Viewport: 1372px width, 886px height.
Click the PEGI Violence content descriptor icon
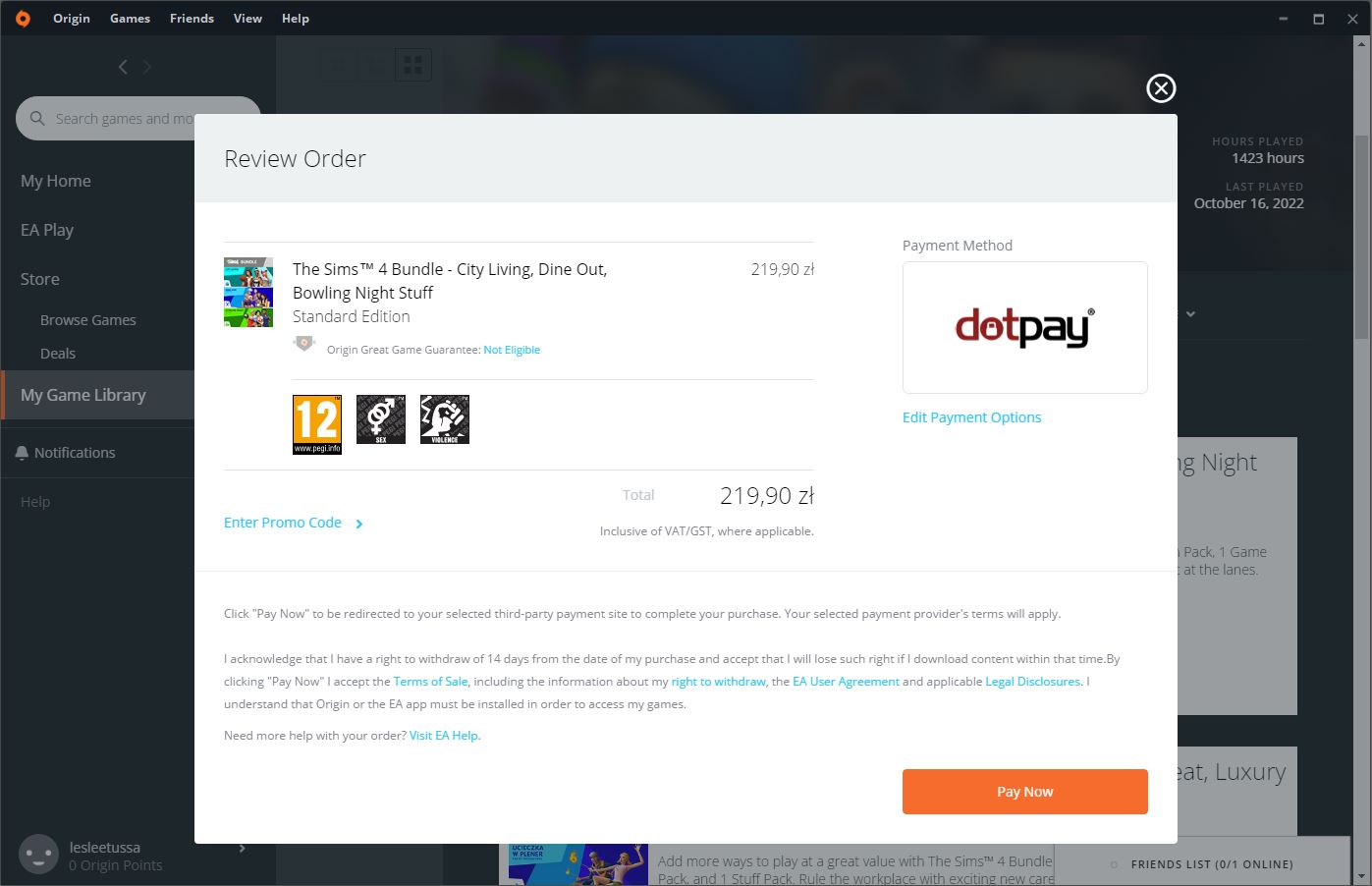445,419
